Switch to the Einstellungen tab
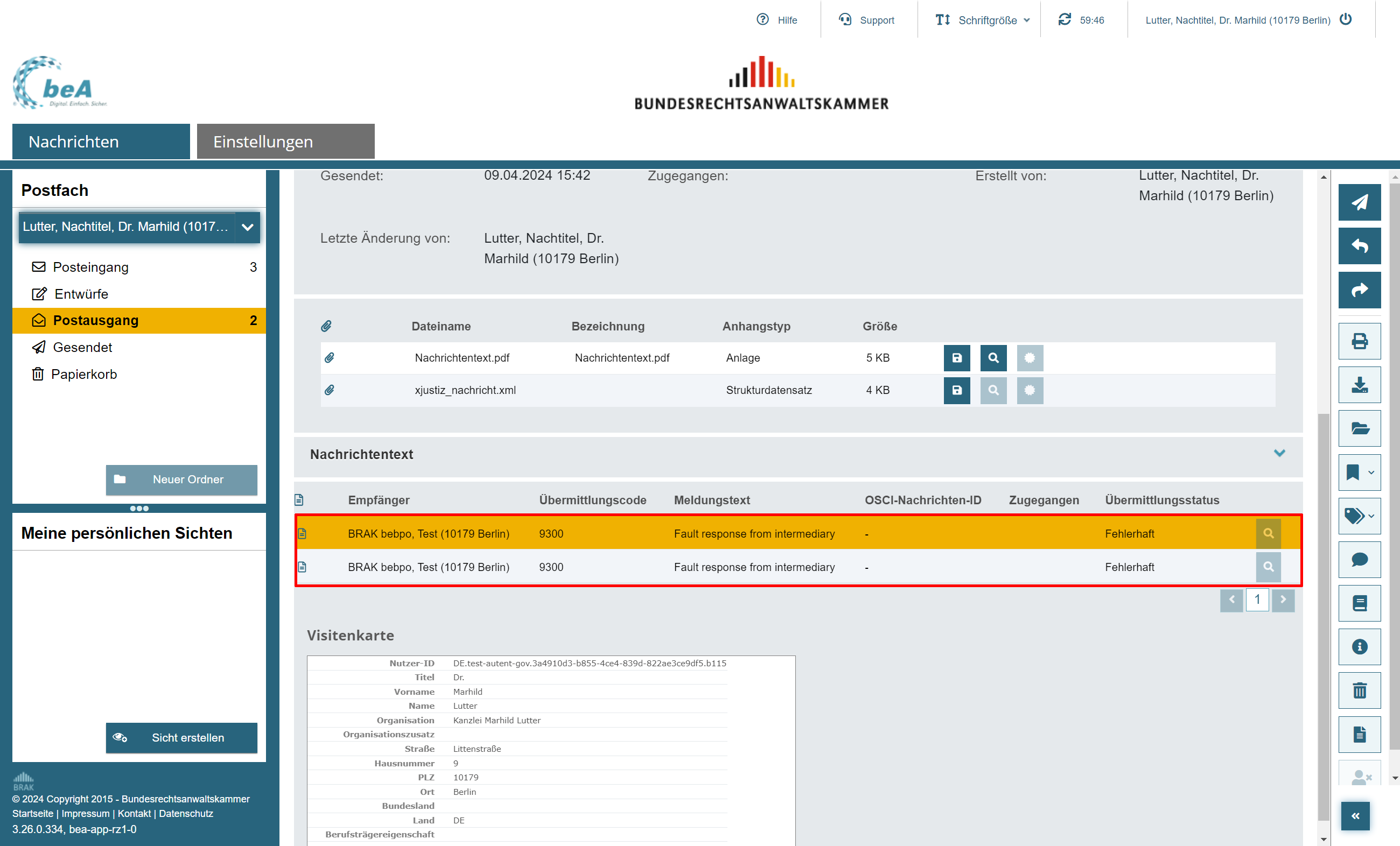Viewport: 1400px width, 846px height. click(x=285, y=142)
